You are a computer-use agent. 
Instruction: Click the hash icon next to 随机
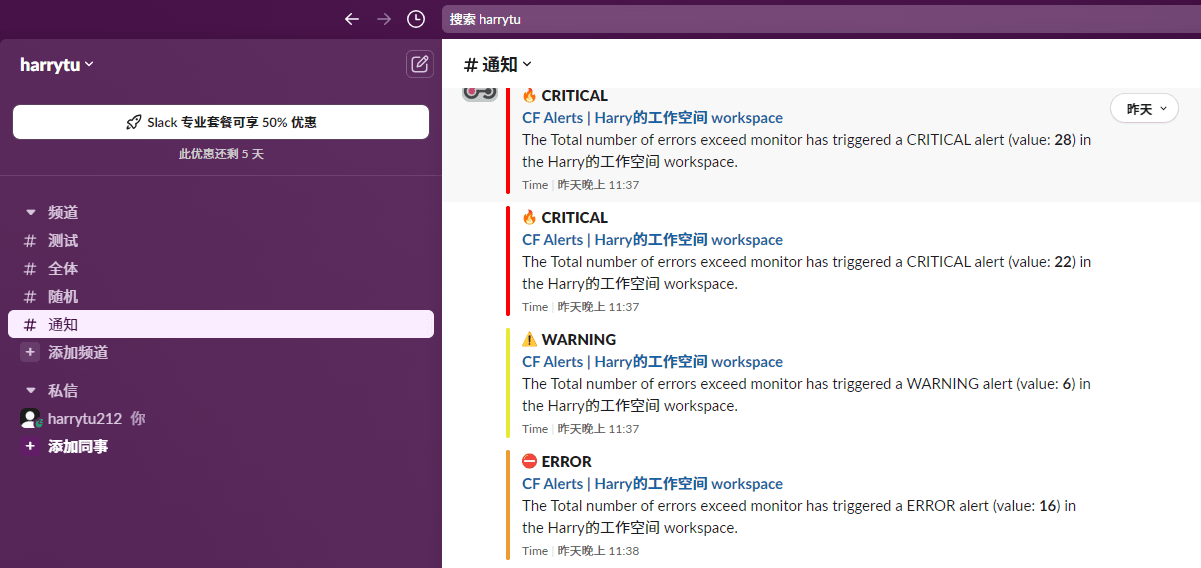30,297
